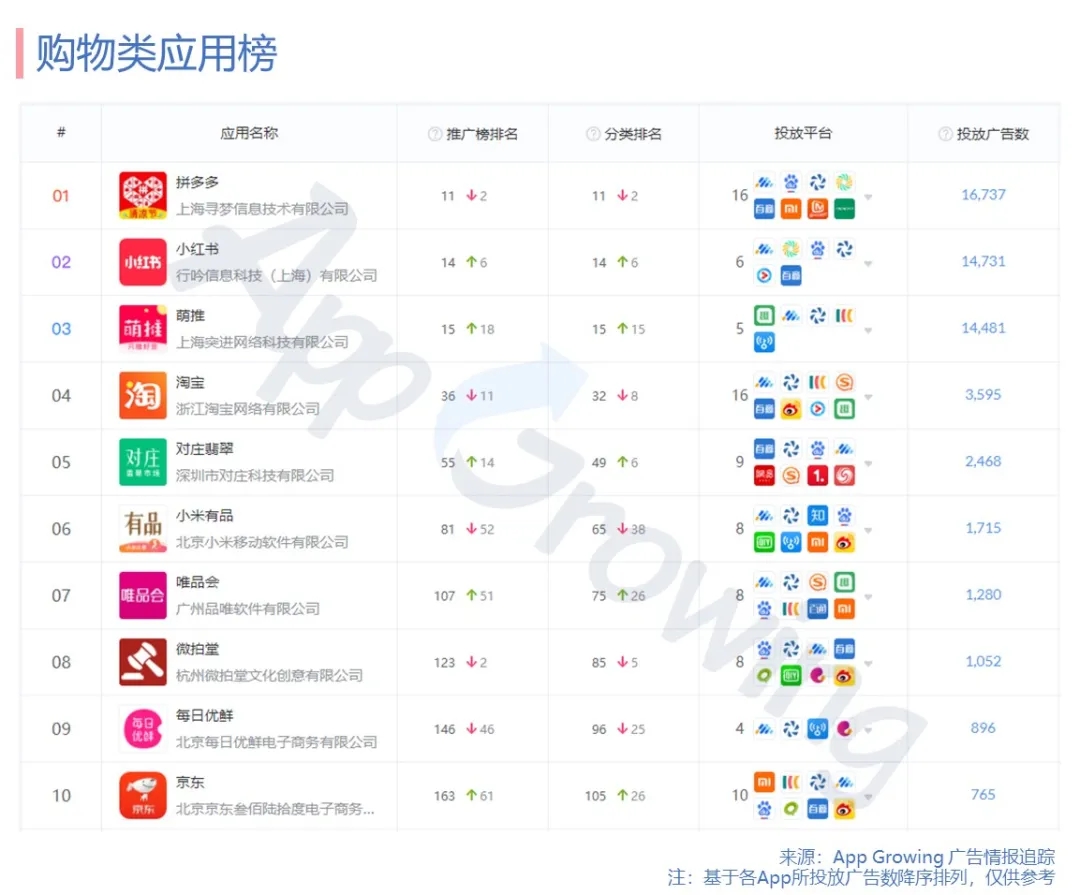Image resolution: width=1080 pixels, height=895 pixels.
Task: Open the 微拍堂 gavel app icon
Action: (x=143, y=662)
